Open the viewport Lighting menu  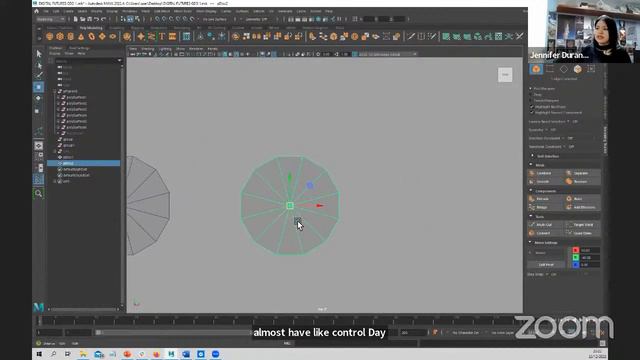165,49
